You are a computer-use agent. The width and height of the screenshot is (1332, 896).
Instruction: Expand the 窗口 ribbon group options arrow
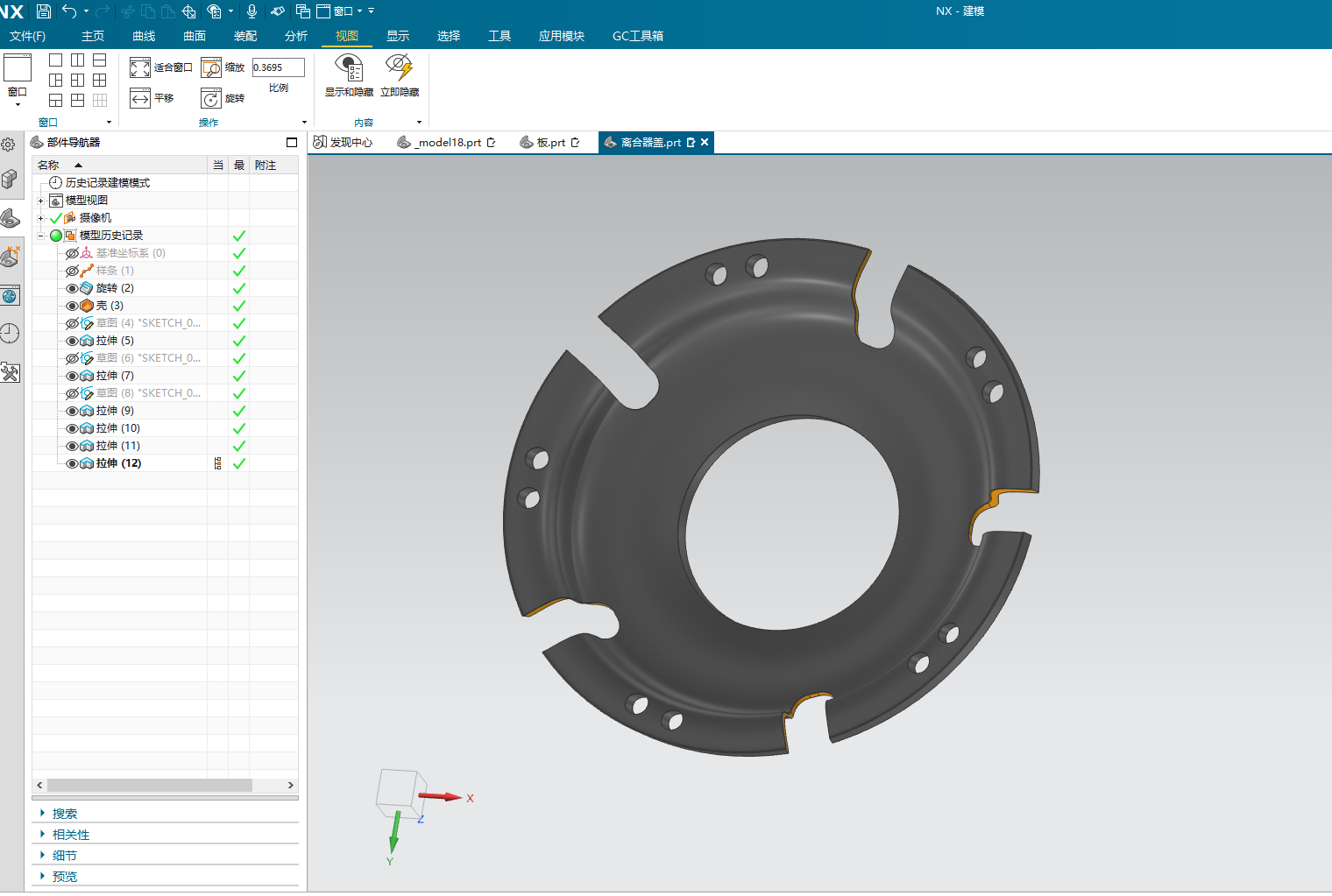point(109,123)
